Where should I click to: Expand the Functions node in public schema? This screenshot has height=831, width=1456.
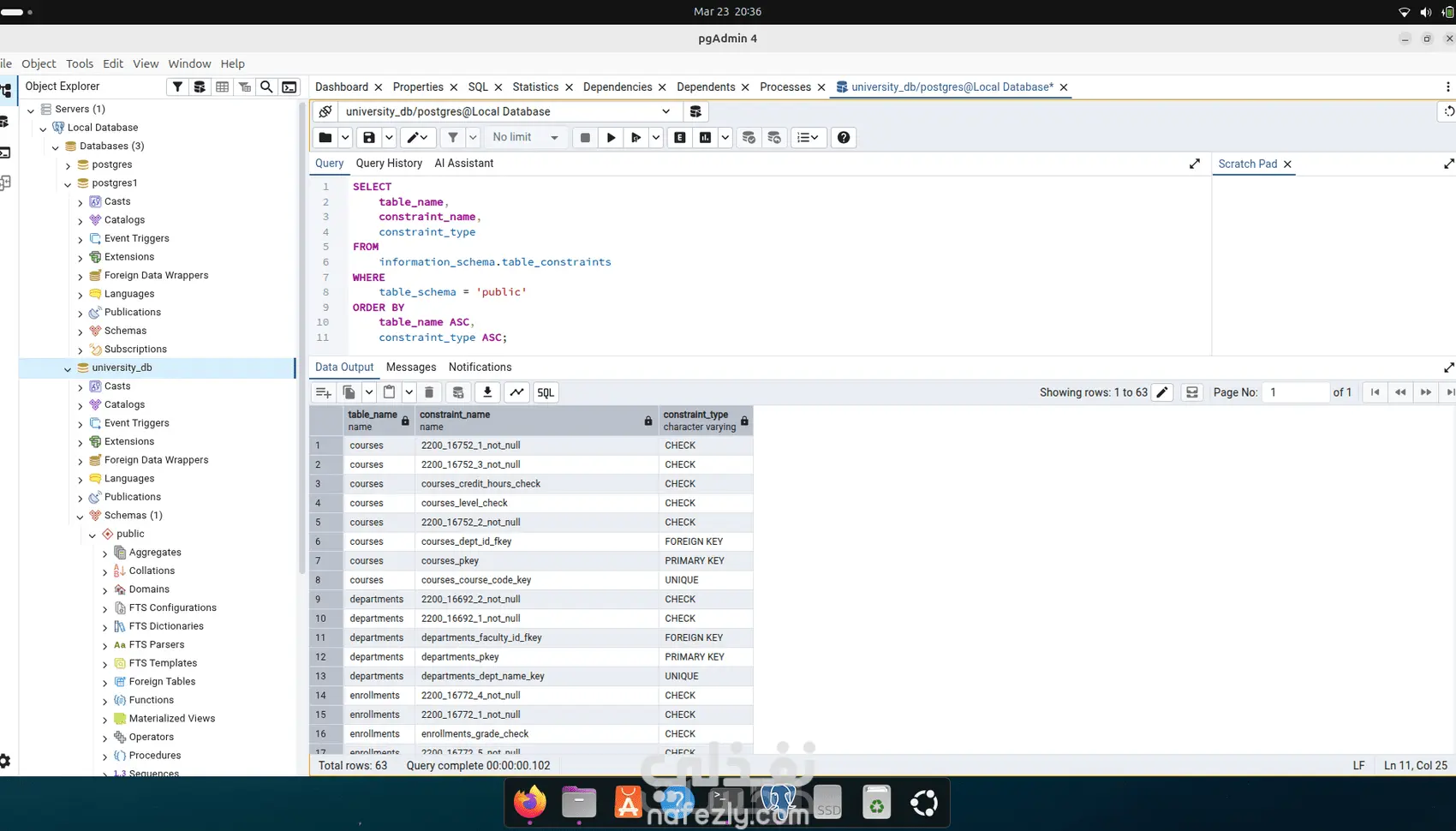(105, 701)
